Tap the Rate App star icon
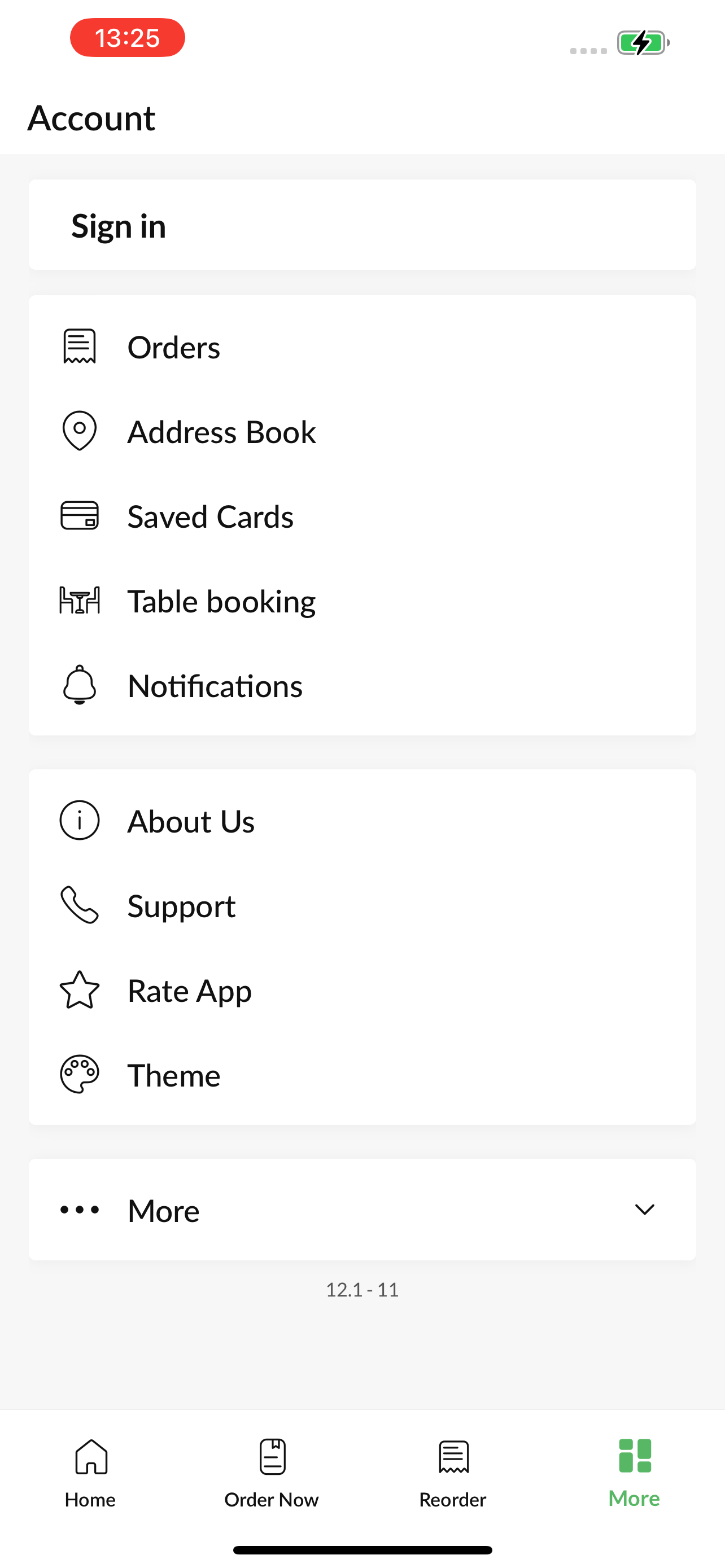Image resolution: width=725 pixels, height=1568 pixels. click(80, 989)
